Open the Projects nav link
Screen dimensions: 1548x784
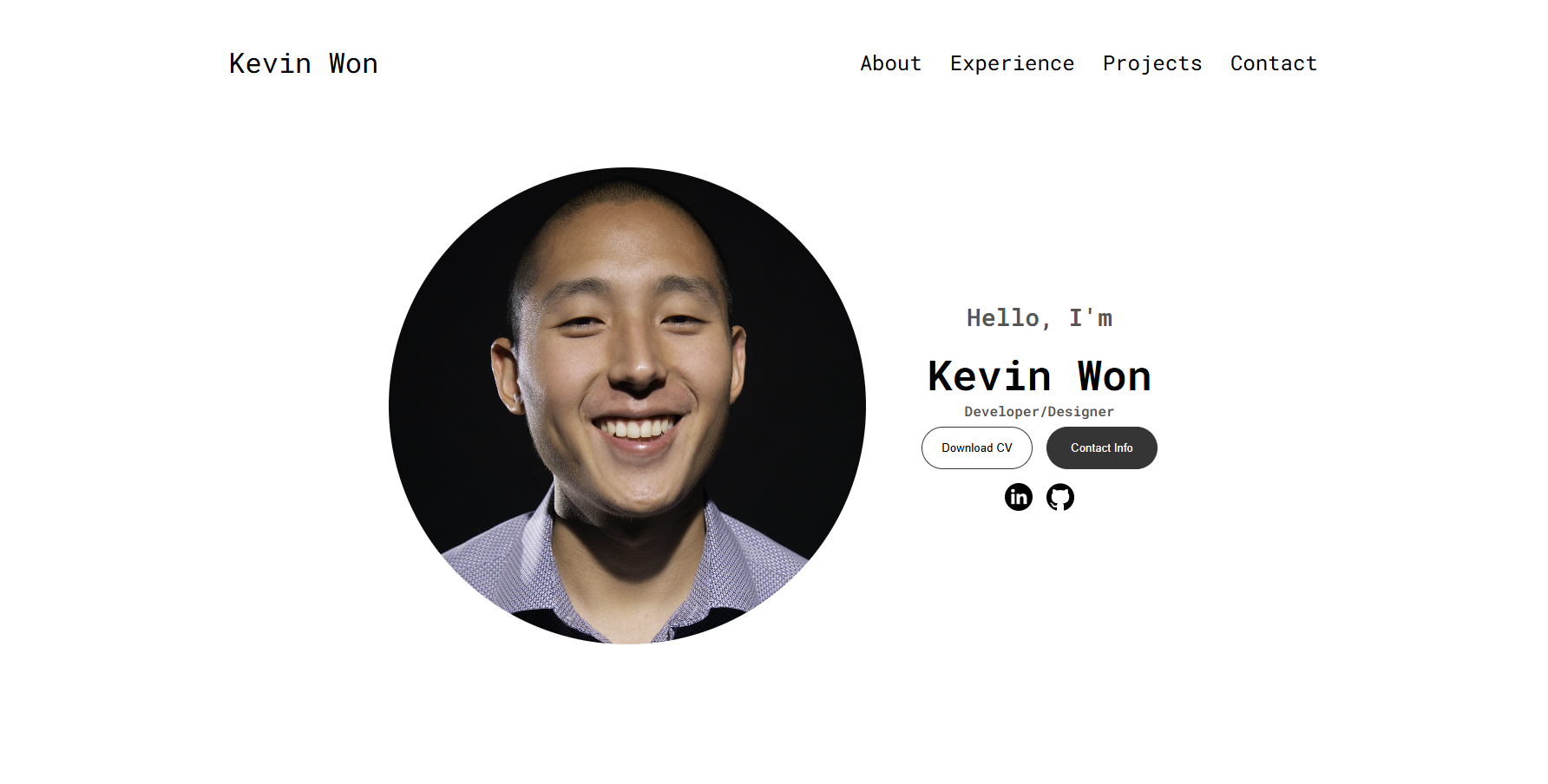[1152, 63]
